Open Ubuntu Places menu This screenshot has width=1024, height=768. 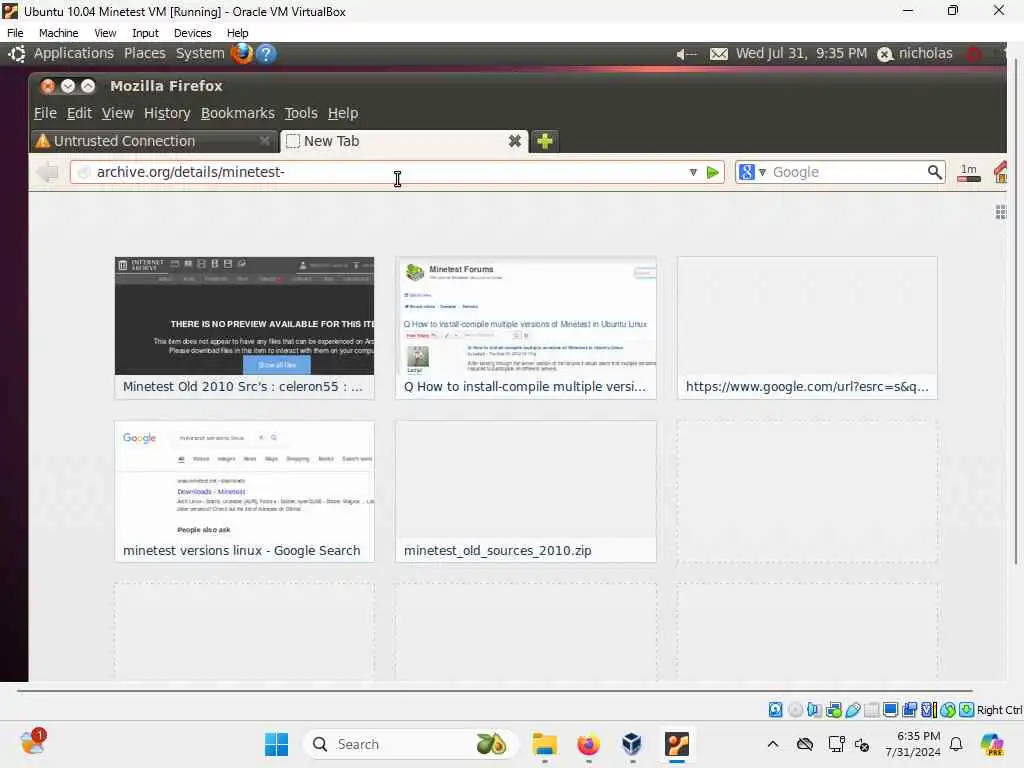click(145, 54)
